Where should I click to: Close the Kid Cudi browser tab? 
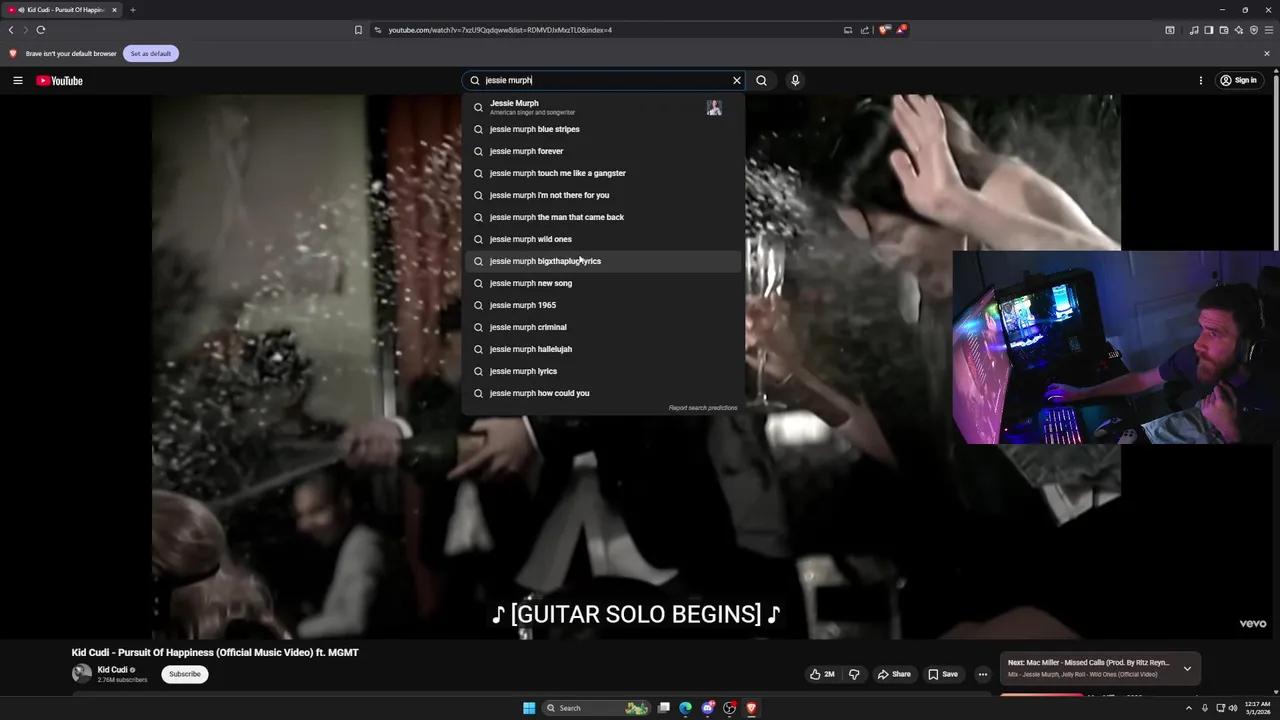[114, 10]
